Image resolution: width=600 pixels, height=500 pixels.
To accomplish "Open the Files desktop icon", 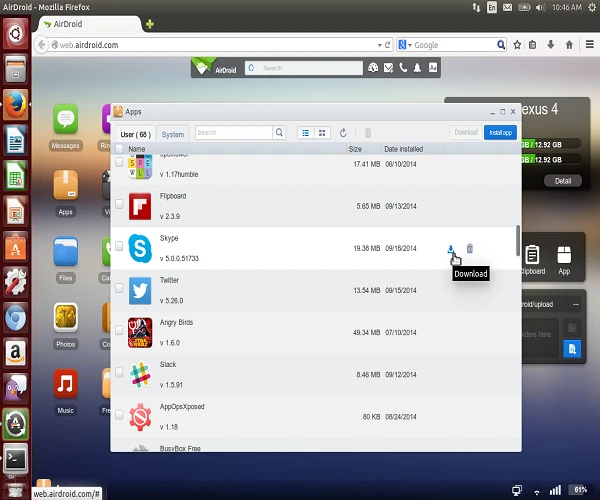I will [66, 250].
